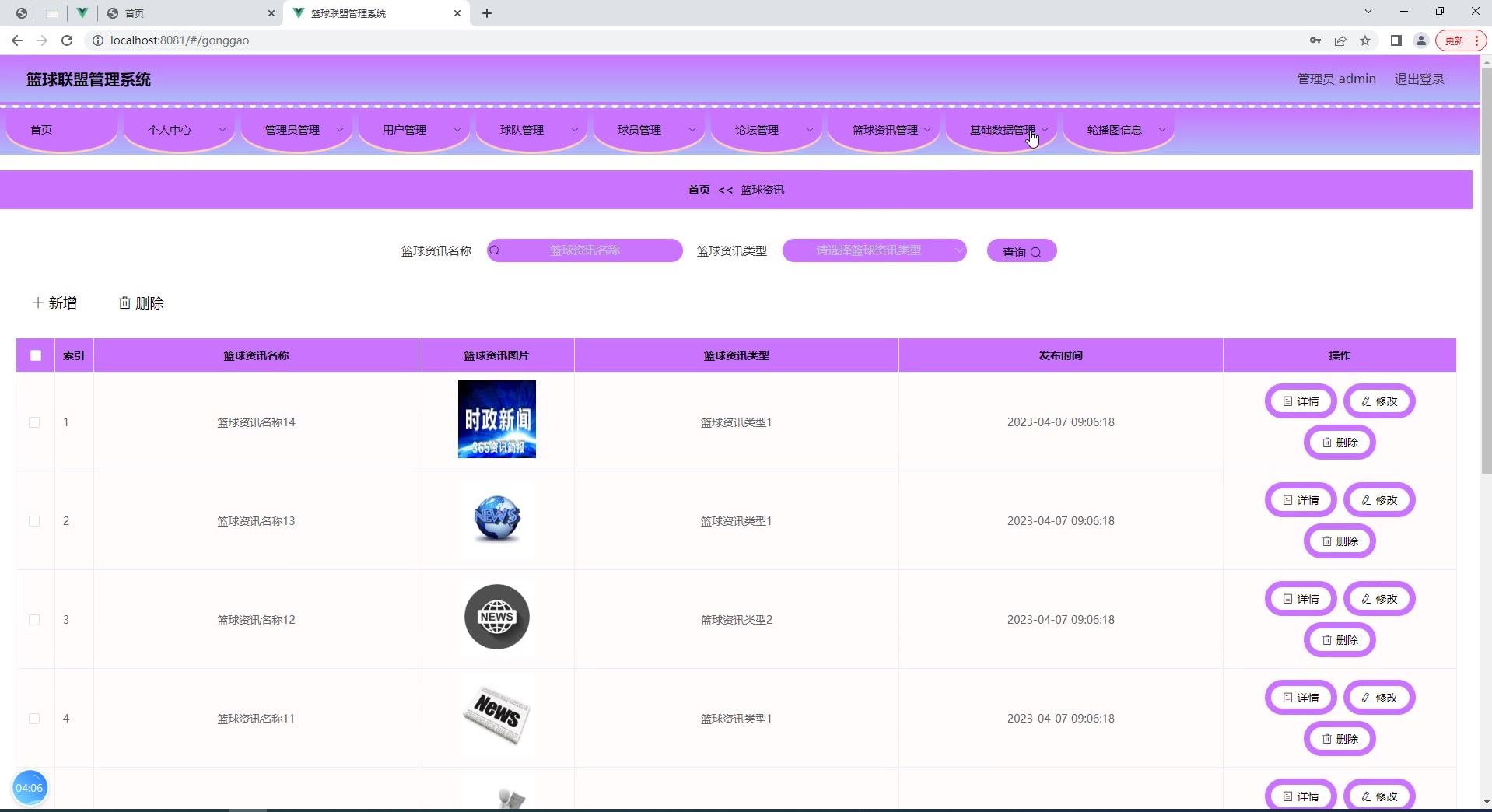Open the 球员管理 menu
1492x812 pixels.
click(650, 130)
